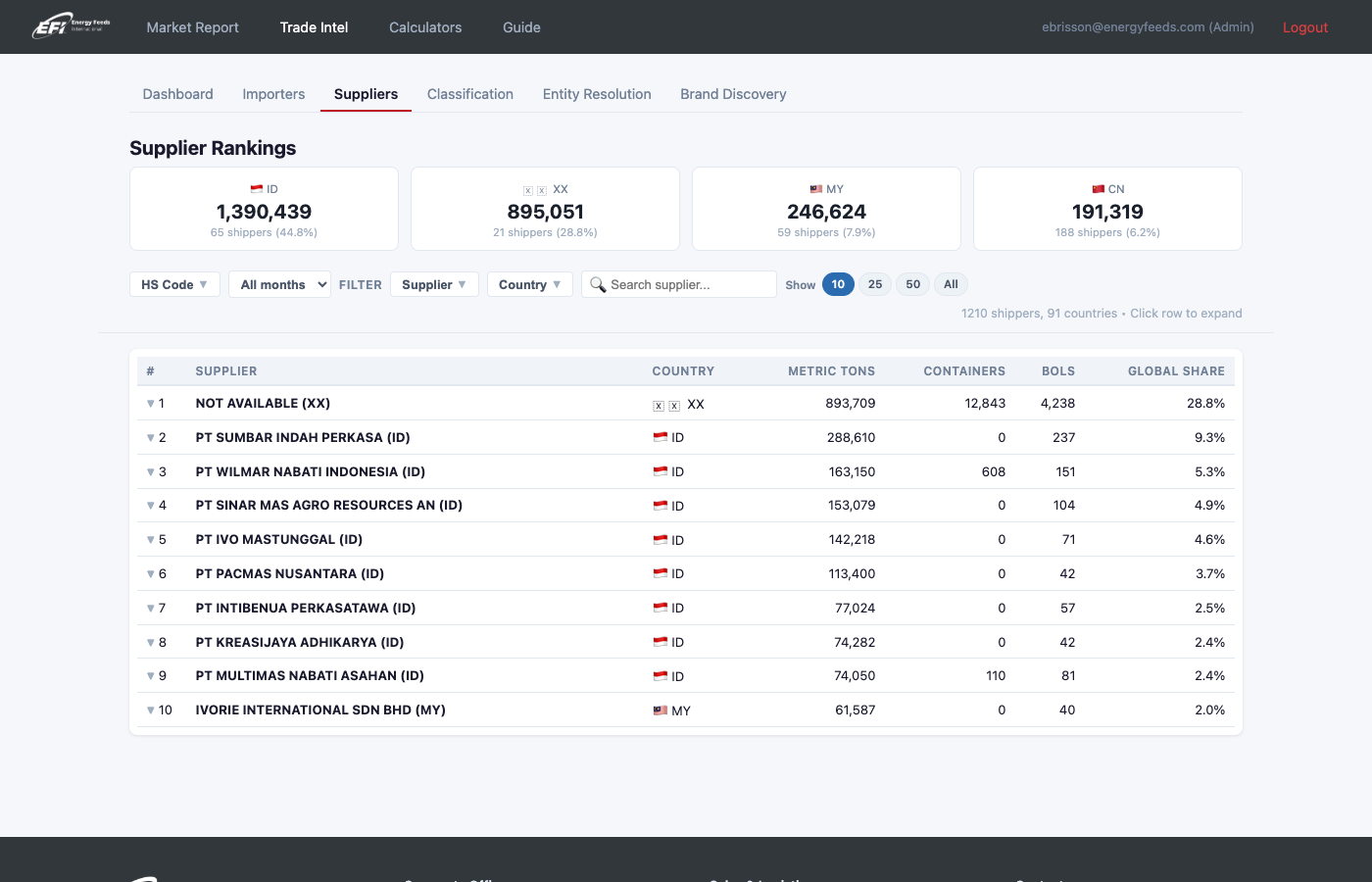1372x882 pixels.
Task: Click the Malaysia flag for Ivorie International row
Action: pos(661,710)
